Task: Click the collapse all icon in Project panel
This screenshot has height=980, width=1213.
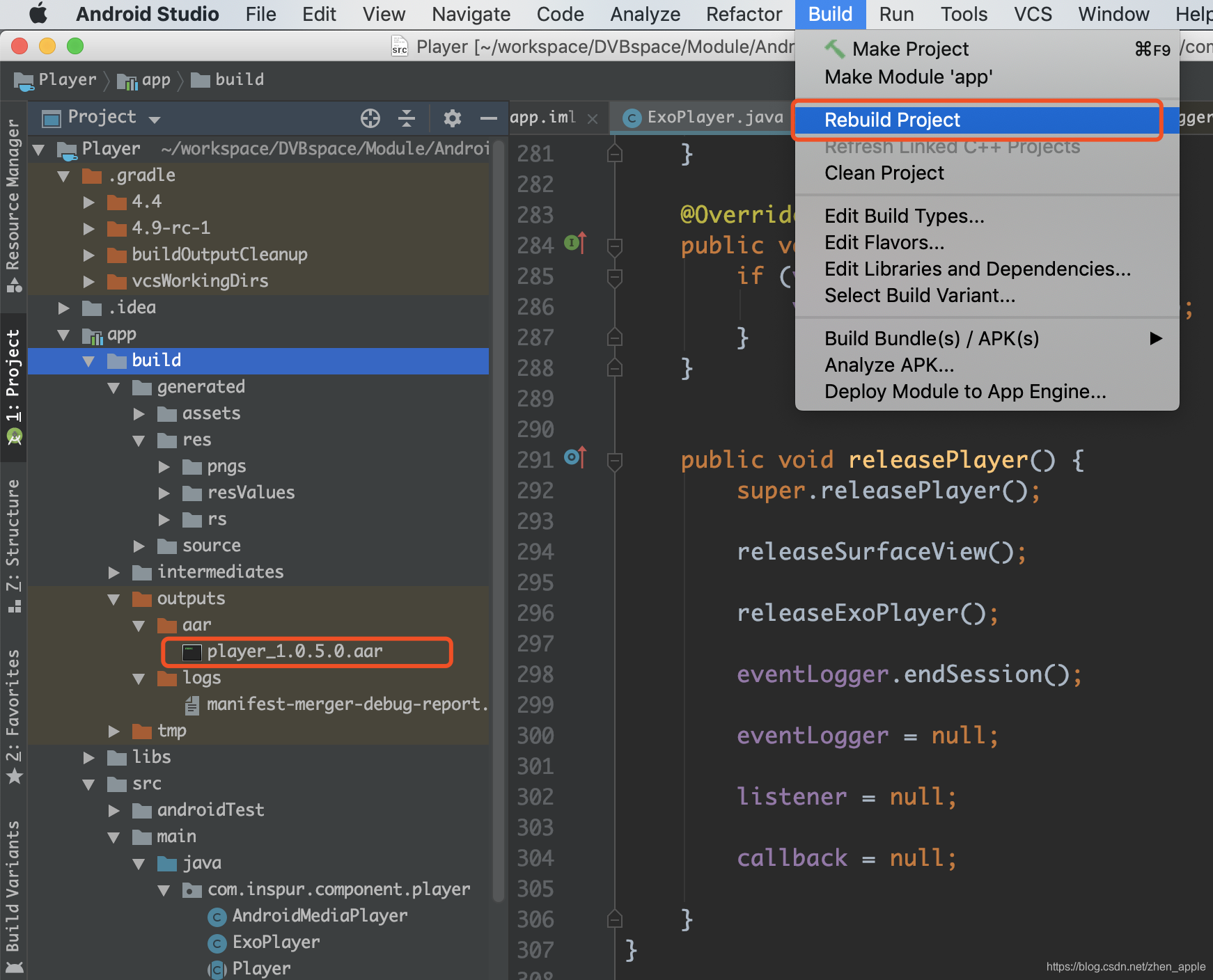Action: tap(407, 118)
